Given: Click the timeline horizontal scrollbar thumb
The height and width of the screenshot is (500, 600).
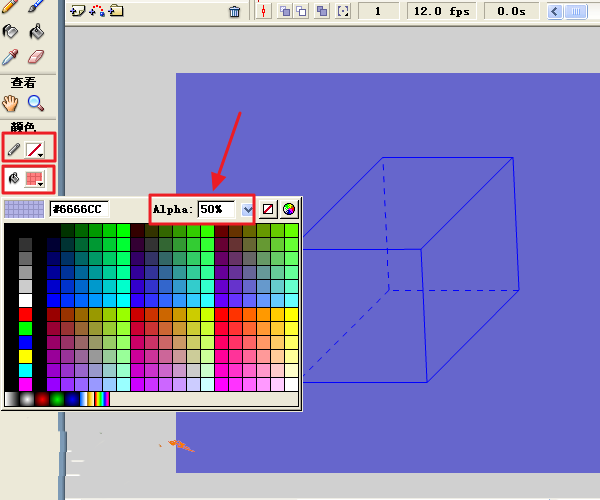Looking at the screenshot, I should point(576,11).
